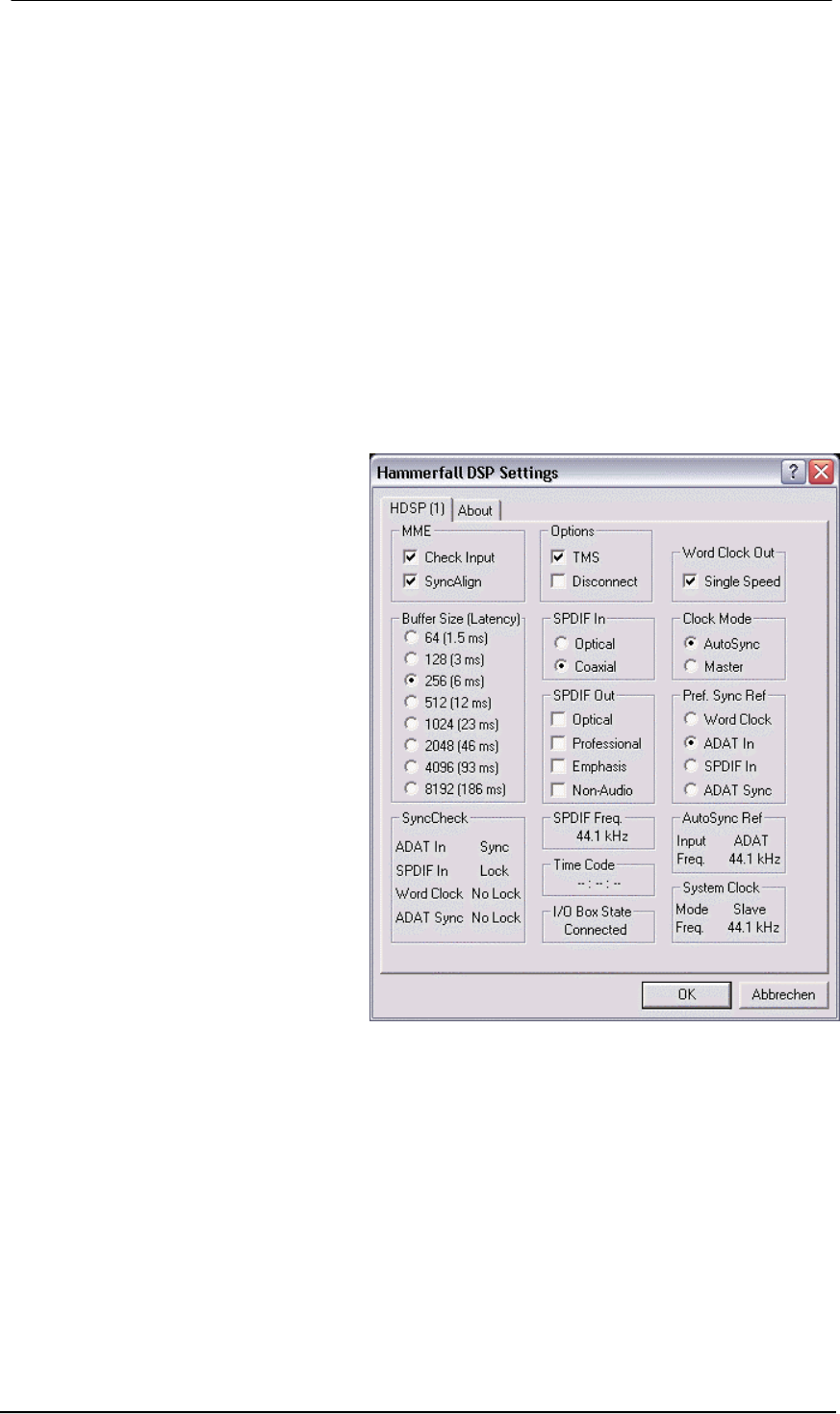Click the SPDIF Freq. value 44.1 kHz
840x1414 pixels.
(x=601, y=836)
